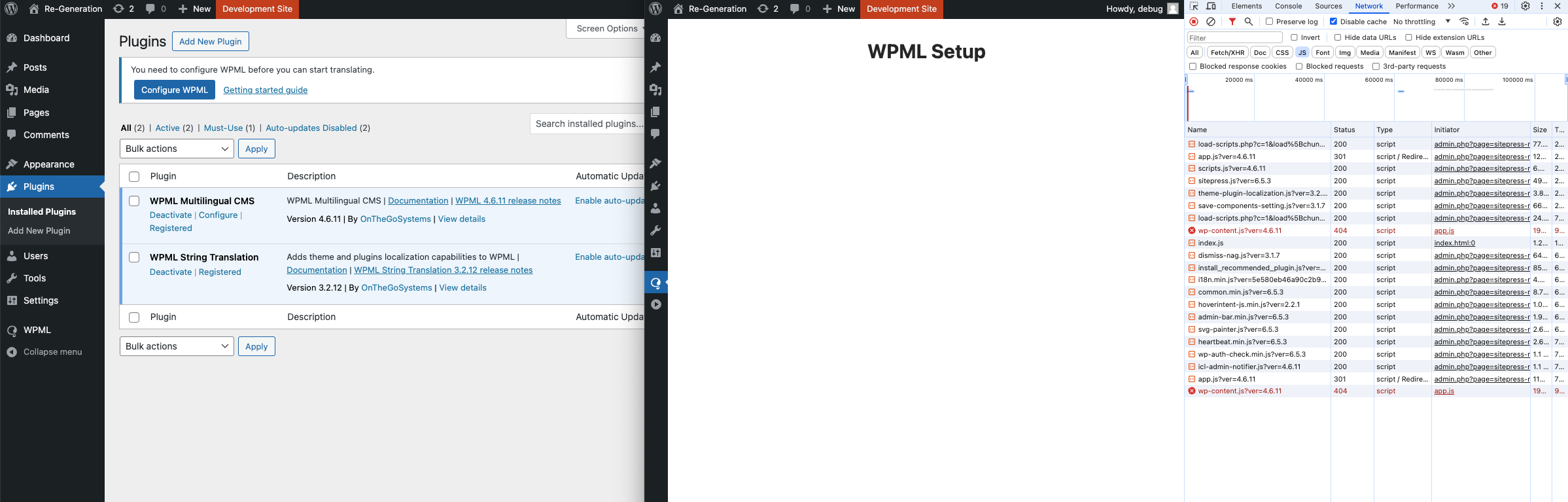Open DevTools main settings gear
Viewport: 1568px width, 502px height.
coord(1525,6)
